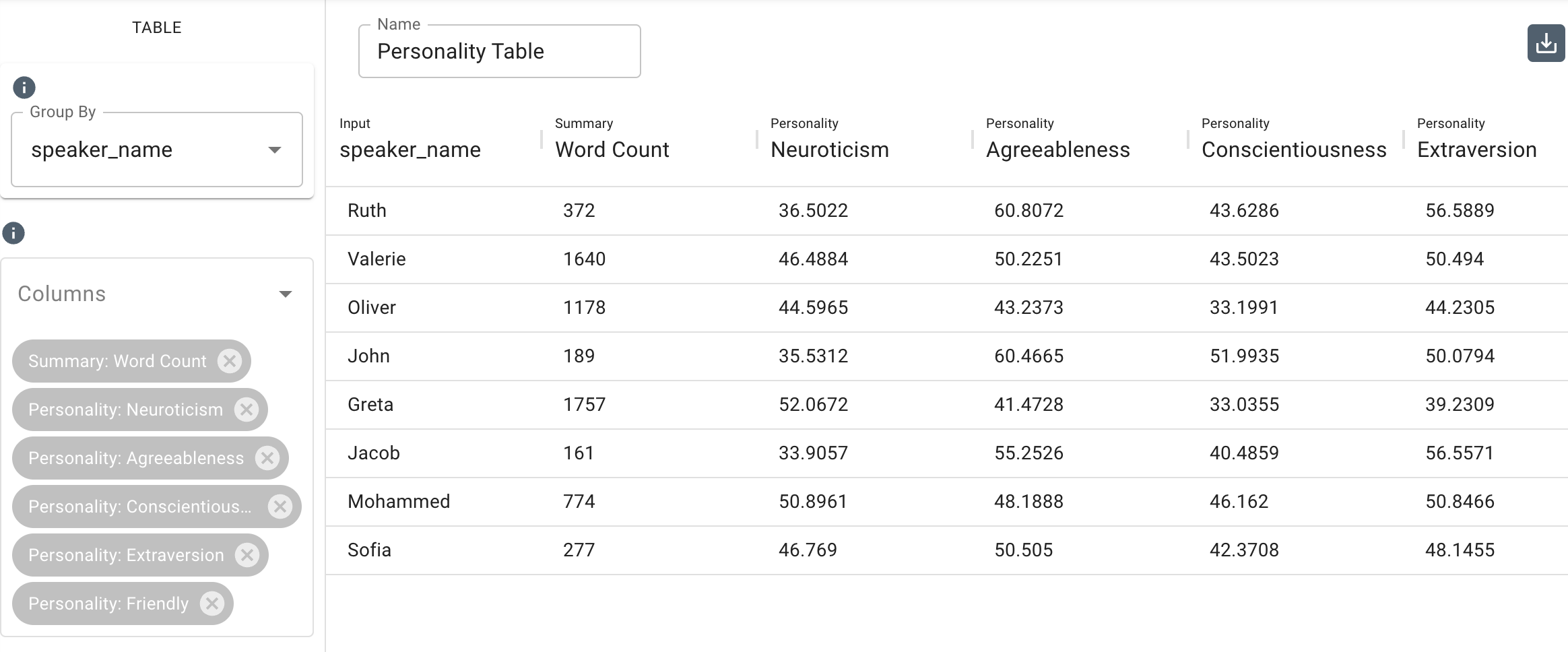The width and height of the screenshot is (1568, 652).
Task: Select the TABLE heading in sidebar
Action: pos(156,28)
